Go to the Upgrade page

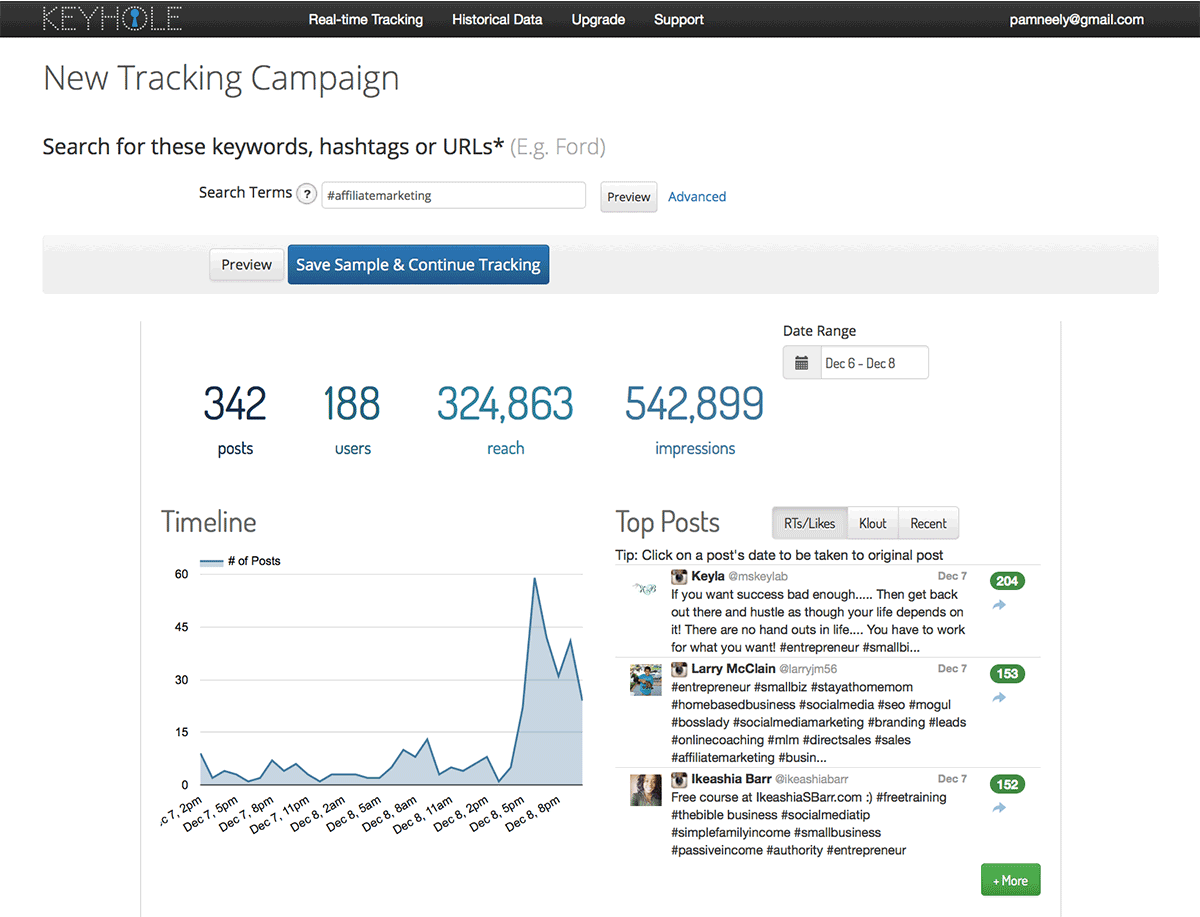coord(598,19)
